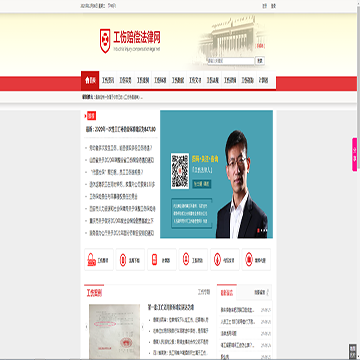Viewport: 360px width, 360px height.
Task: Open the last visible bullet item under the article title
Action: (x=181, y=352)
